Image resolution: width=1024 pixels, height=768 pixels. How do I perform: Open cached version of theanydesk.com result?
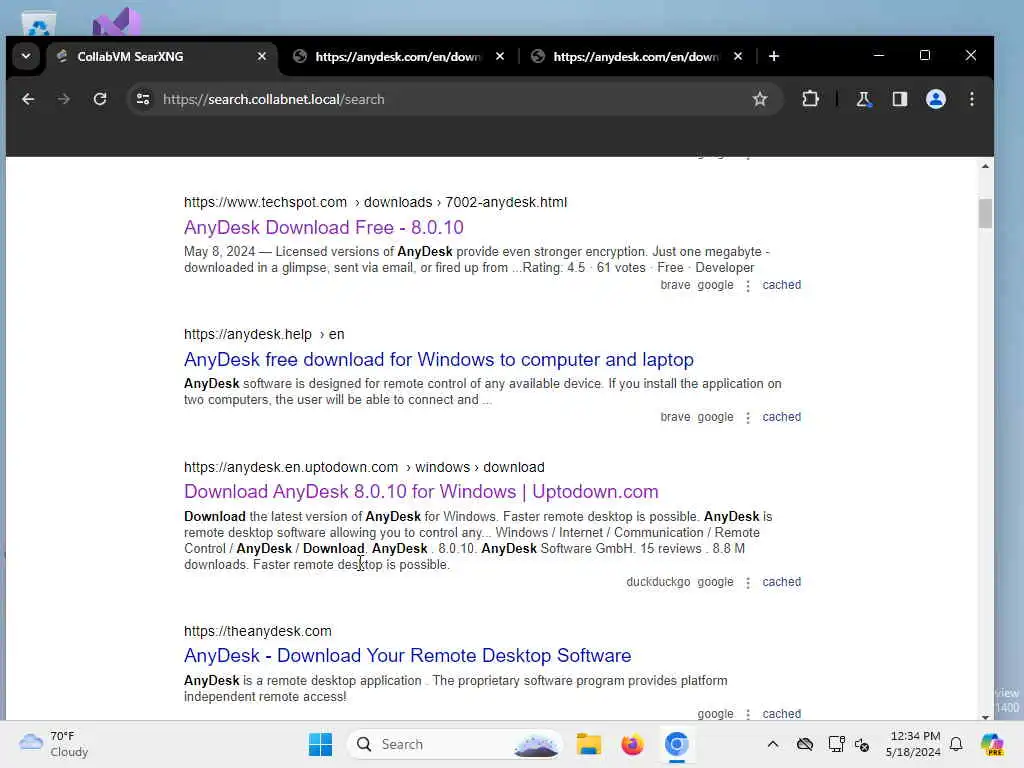tap(782, 714)
